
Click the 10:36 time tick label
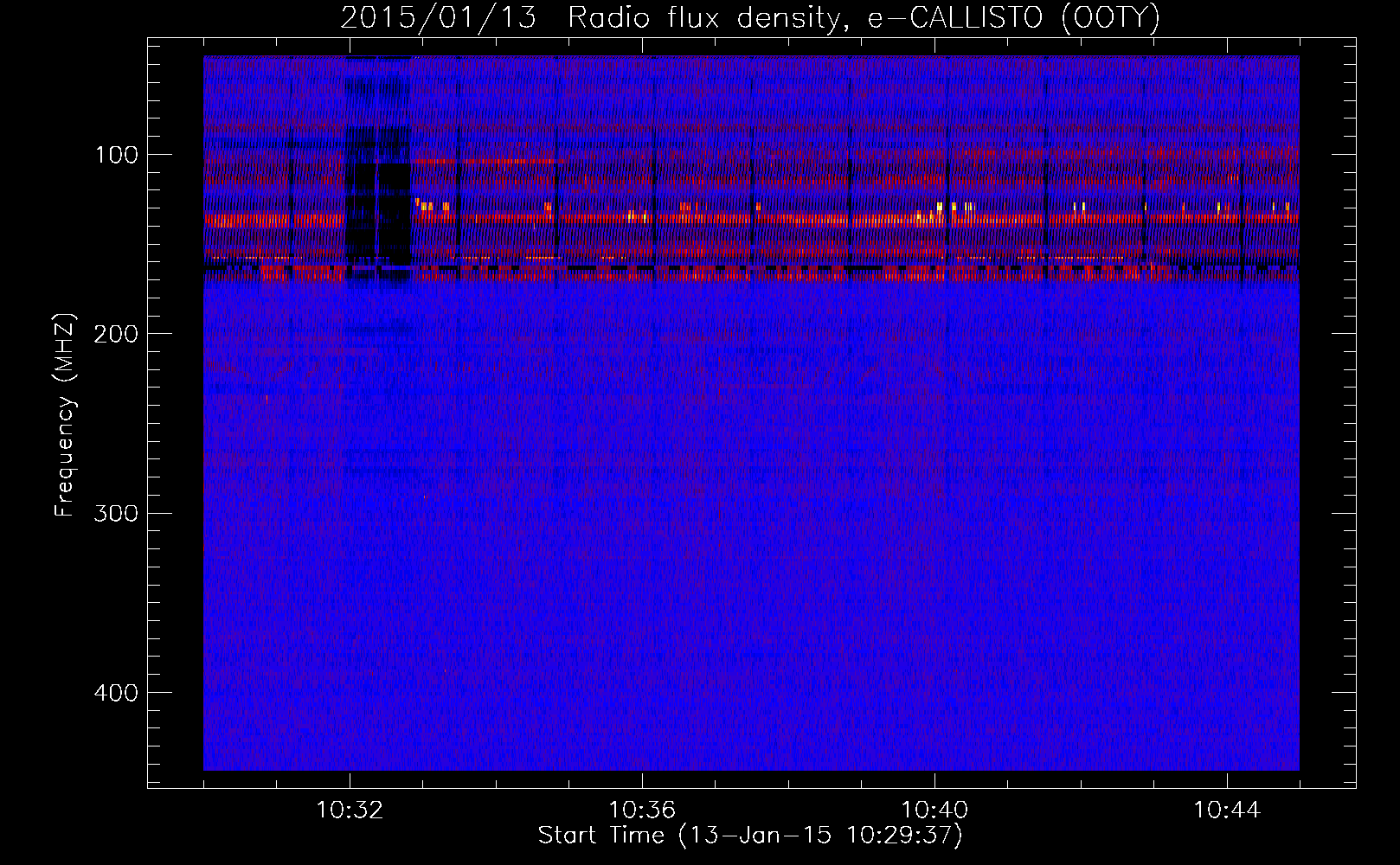(x=642, y=811)
